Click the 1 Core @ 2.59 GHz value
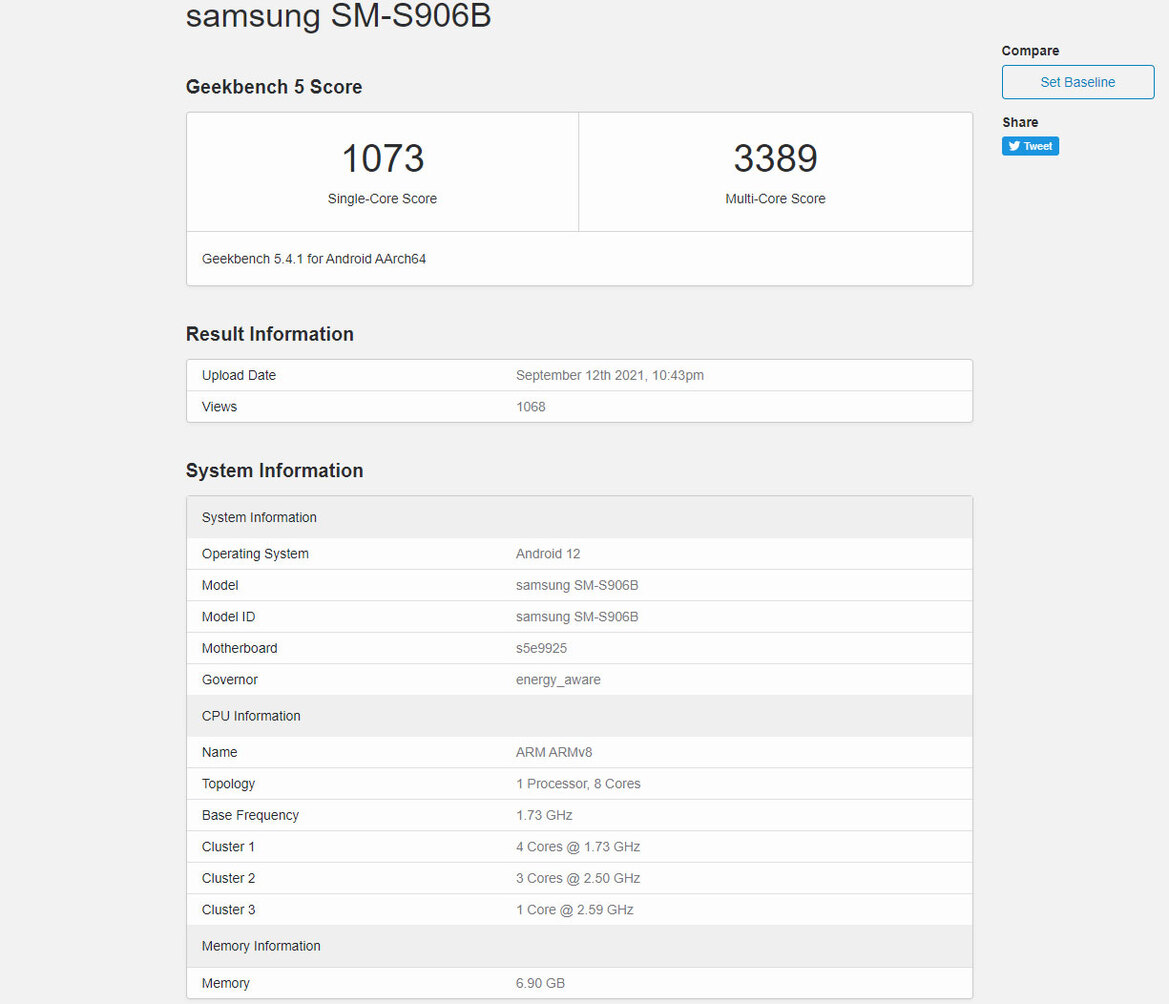The width and height of the screenshot is (1169, 1004). [x=575, y=910]
